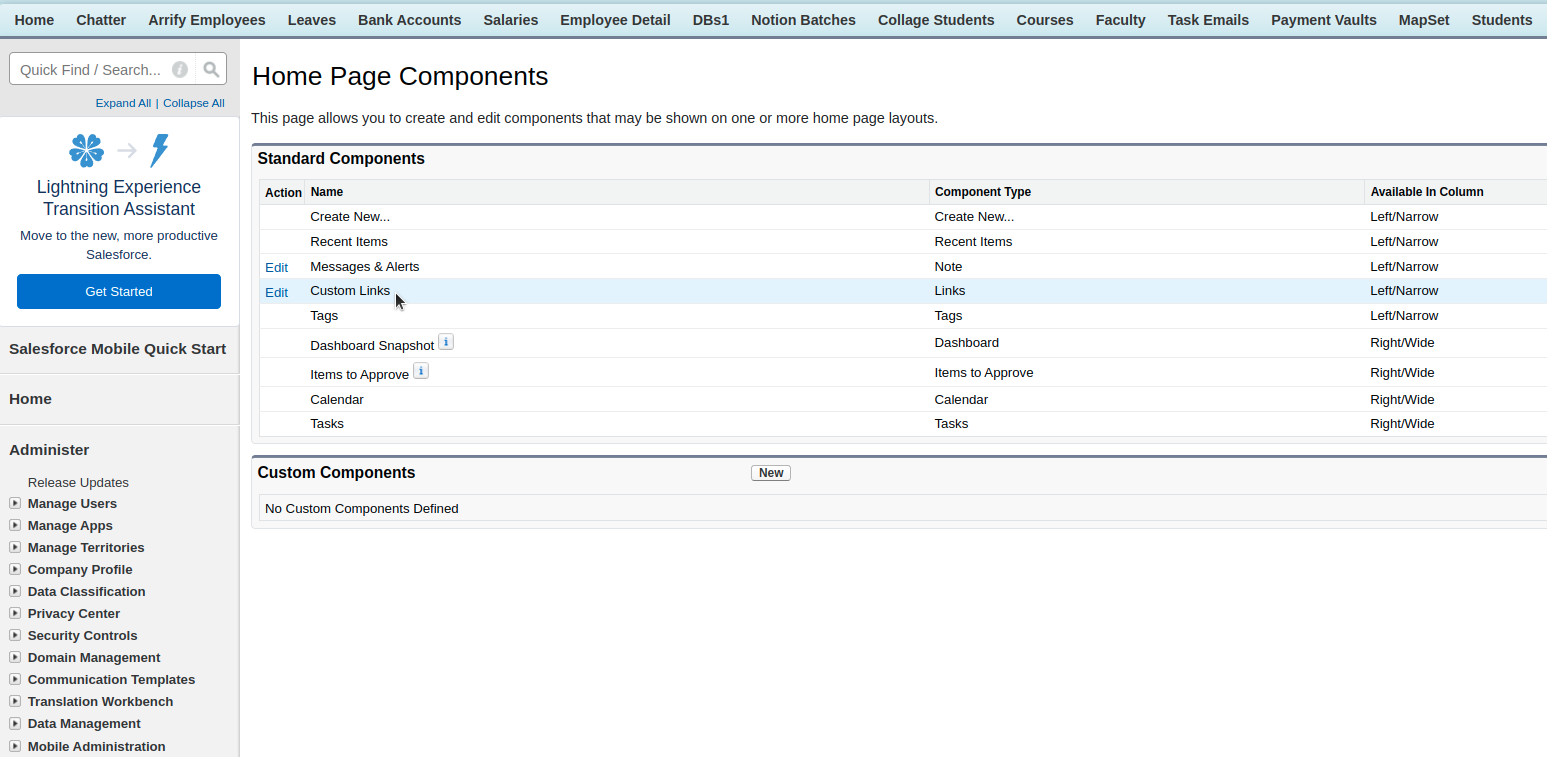Viewport: 1547px width, 757px height.
Task: Edit the Custom Links component
Action: coord(276,292)
